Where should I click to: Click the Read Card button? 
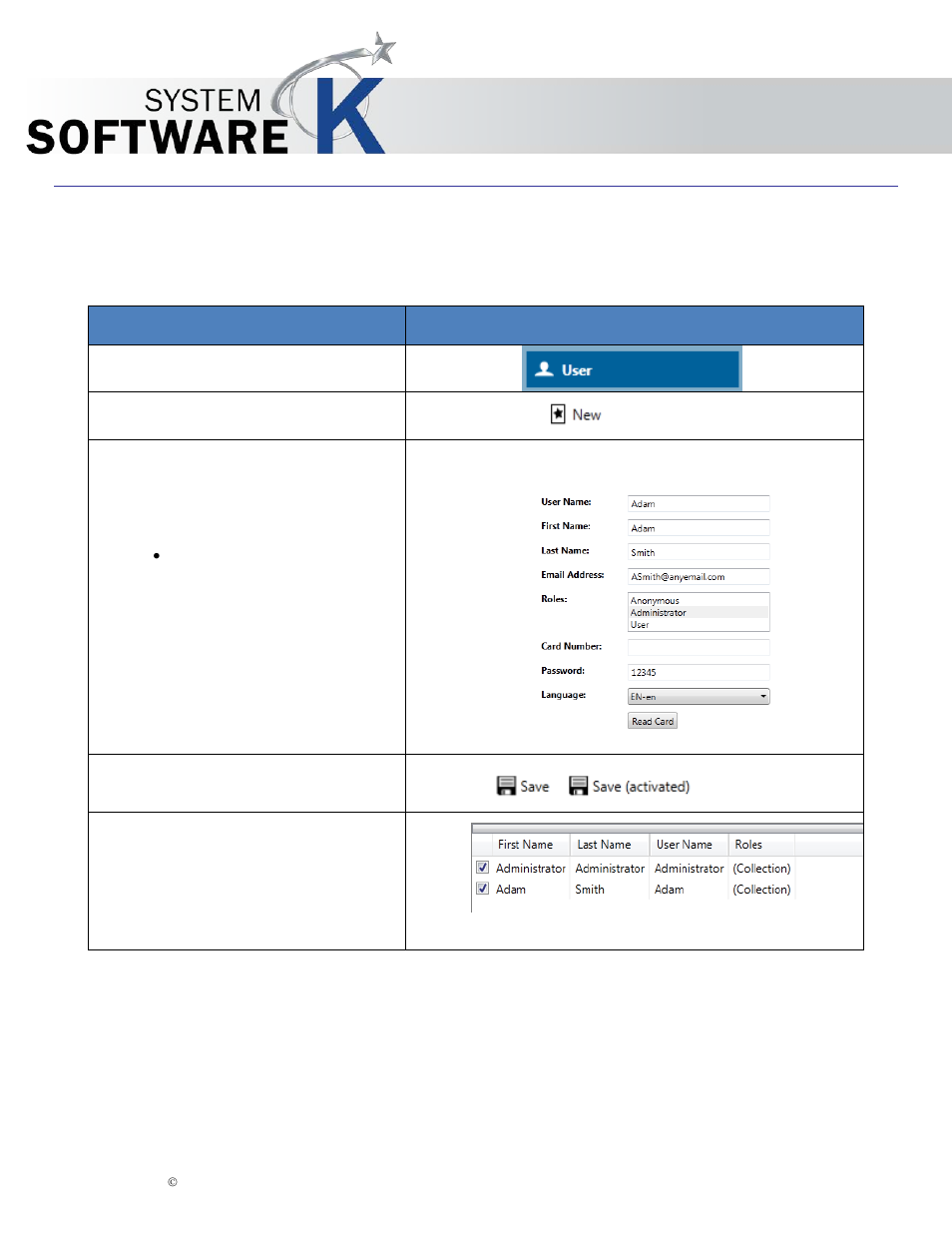[x=653, y=721]
